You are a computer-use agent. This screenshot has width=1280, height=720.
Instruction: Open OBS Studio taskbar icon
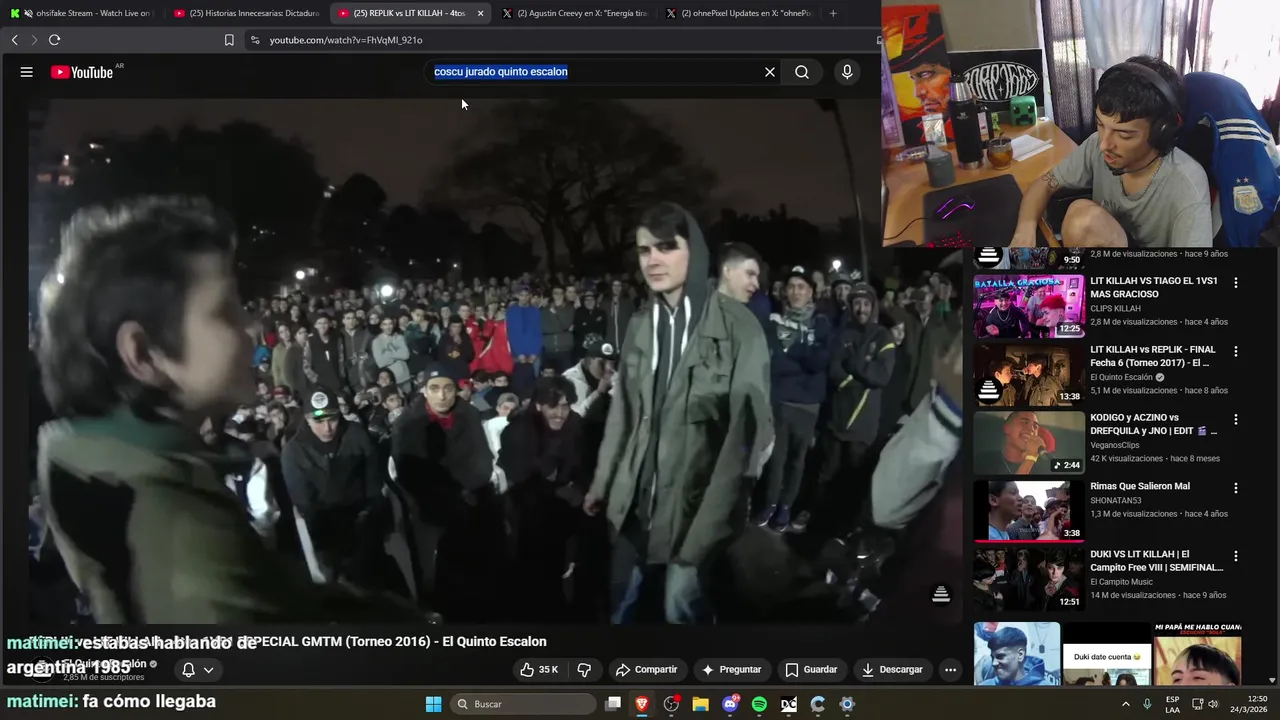pos(671,704)
